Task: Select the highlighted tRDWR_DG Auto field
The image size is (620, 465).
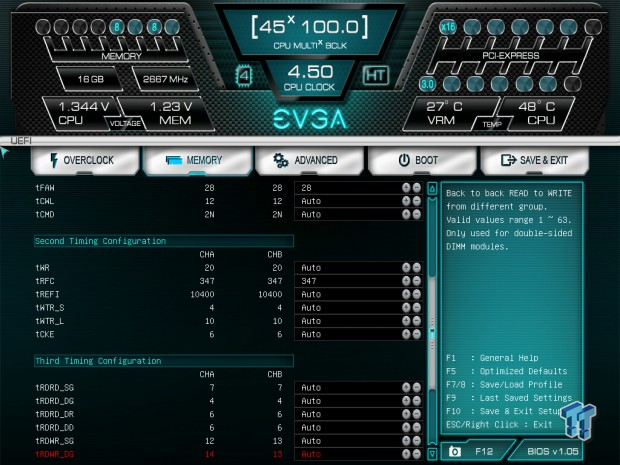Action: click(x=358, y=454)
